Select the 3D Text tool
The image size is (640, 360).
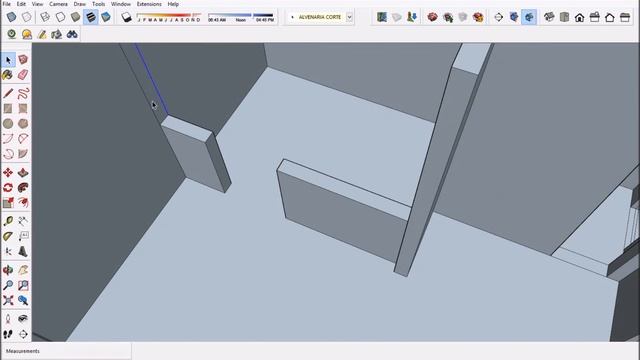tap(23, 252)
